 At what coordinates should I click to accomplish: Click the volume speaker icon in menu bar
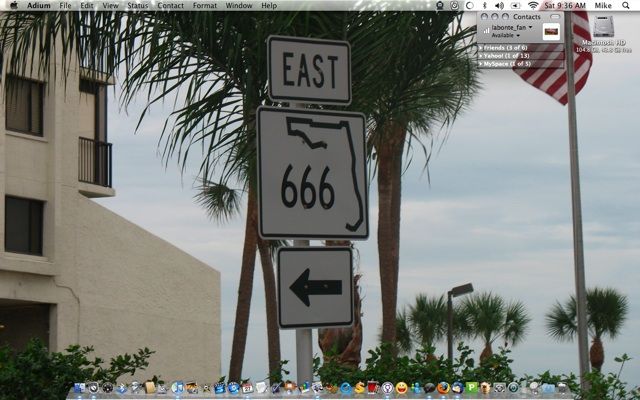[x=499, y=5]
